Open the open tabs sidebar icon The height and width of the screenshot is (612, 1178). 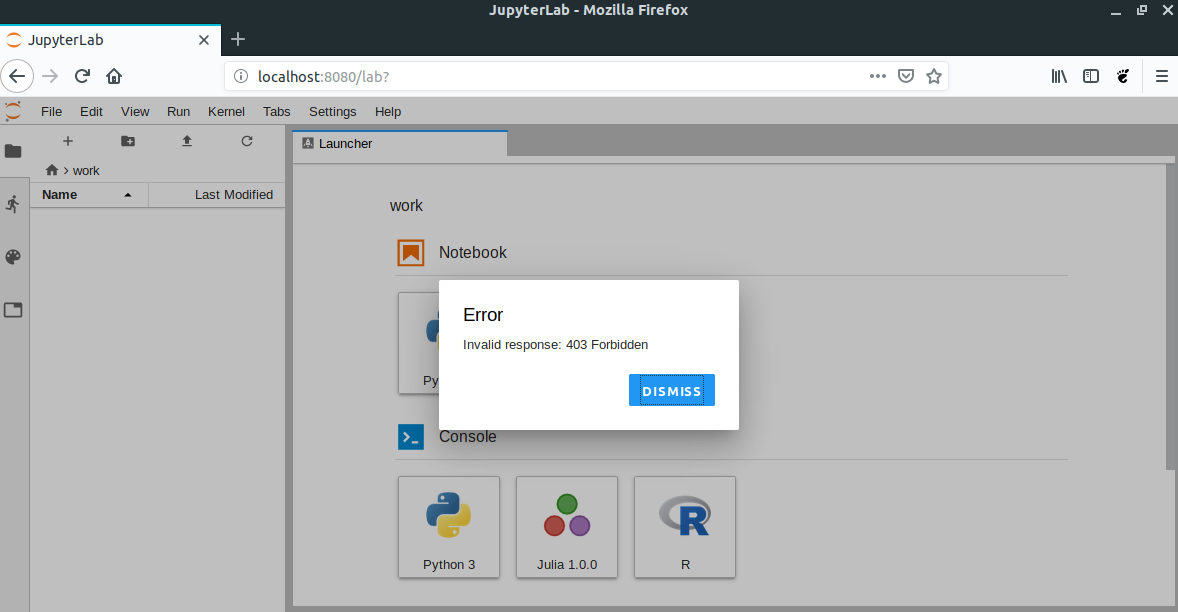click(x=13, y=309)
